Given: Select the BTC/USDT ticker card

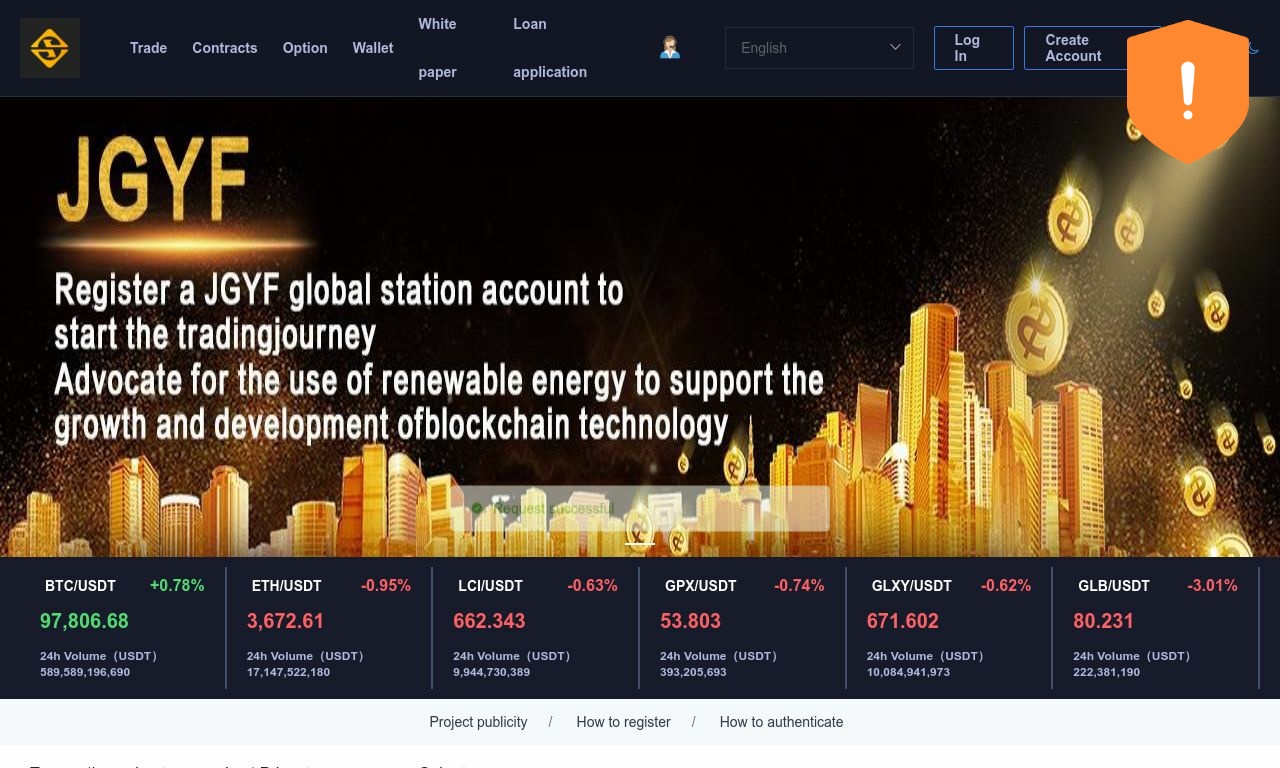Looking at the screenshot, I should pyautogui.click(x=123, y=628).
